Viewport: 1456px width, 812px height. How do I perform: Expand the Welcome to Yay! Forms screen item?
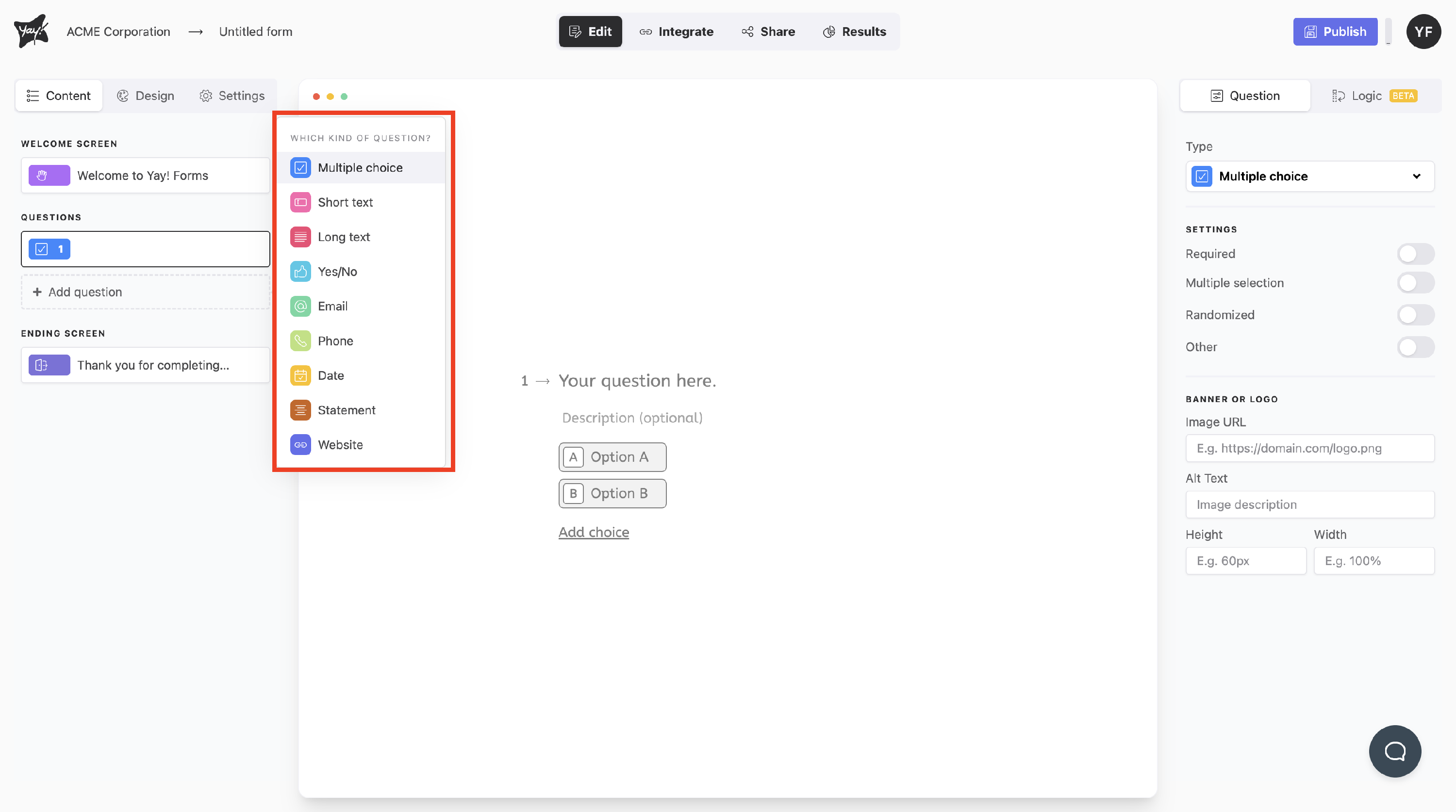[x=145, y=176]
